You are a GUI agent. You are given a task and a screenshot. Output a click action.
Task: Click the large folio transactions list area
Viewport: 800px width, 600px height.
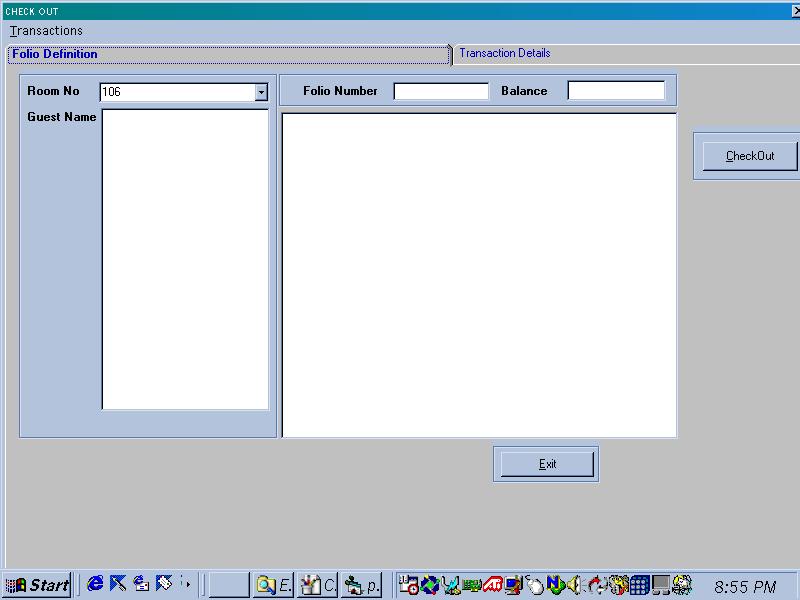pos(479,276)
